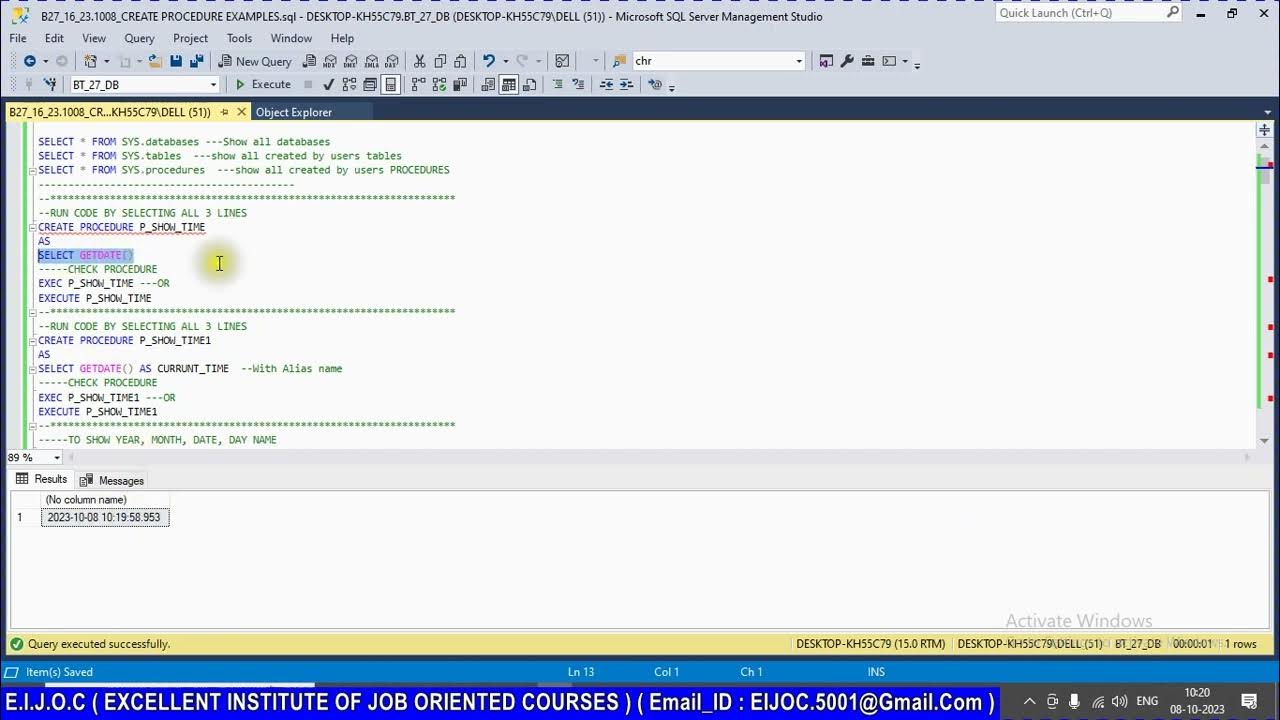
Task: Collapse the CREATE PROCEDURE P_SHOW_TIME1 block
Action: (x=32, y=340)
